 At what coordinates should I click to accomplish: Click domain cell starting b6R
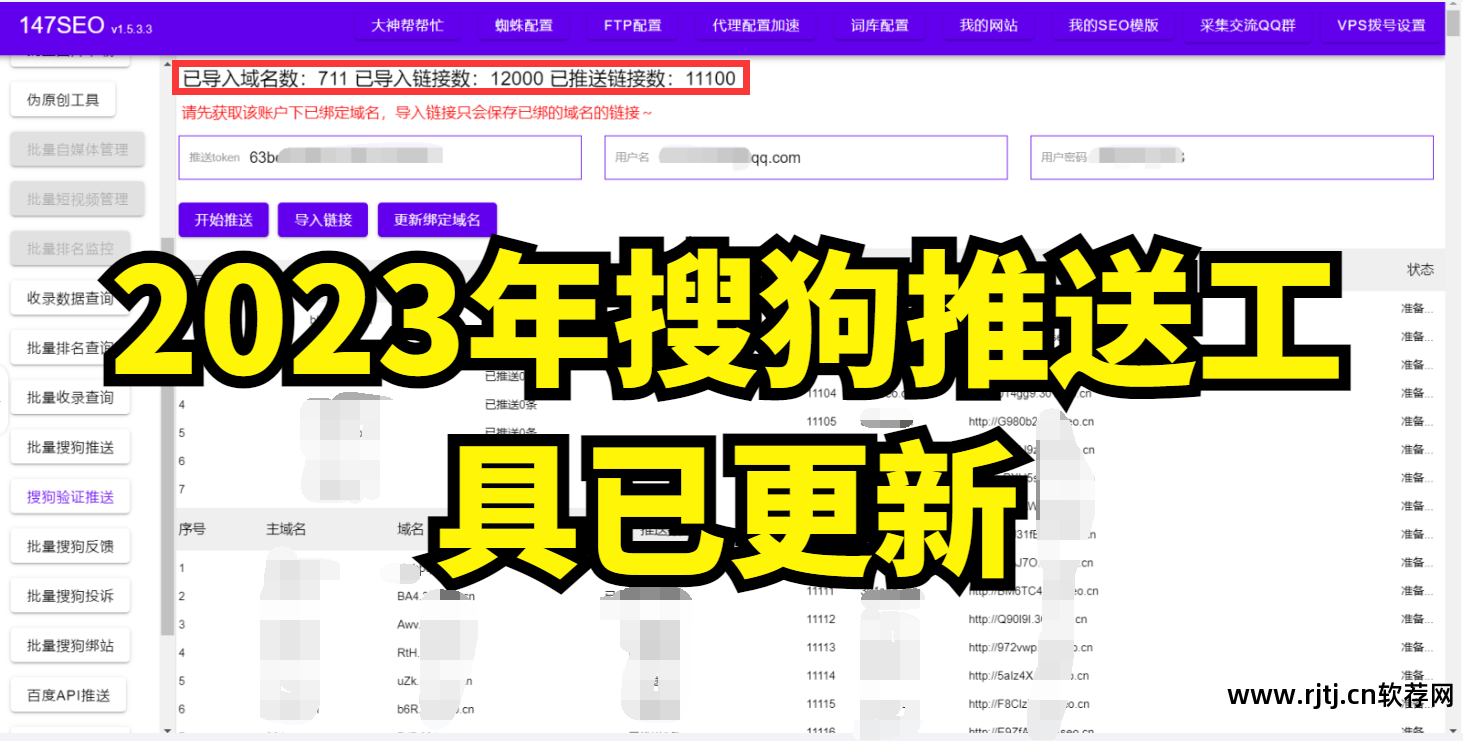click(436, 709)
